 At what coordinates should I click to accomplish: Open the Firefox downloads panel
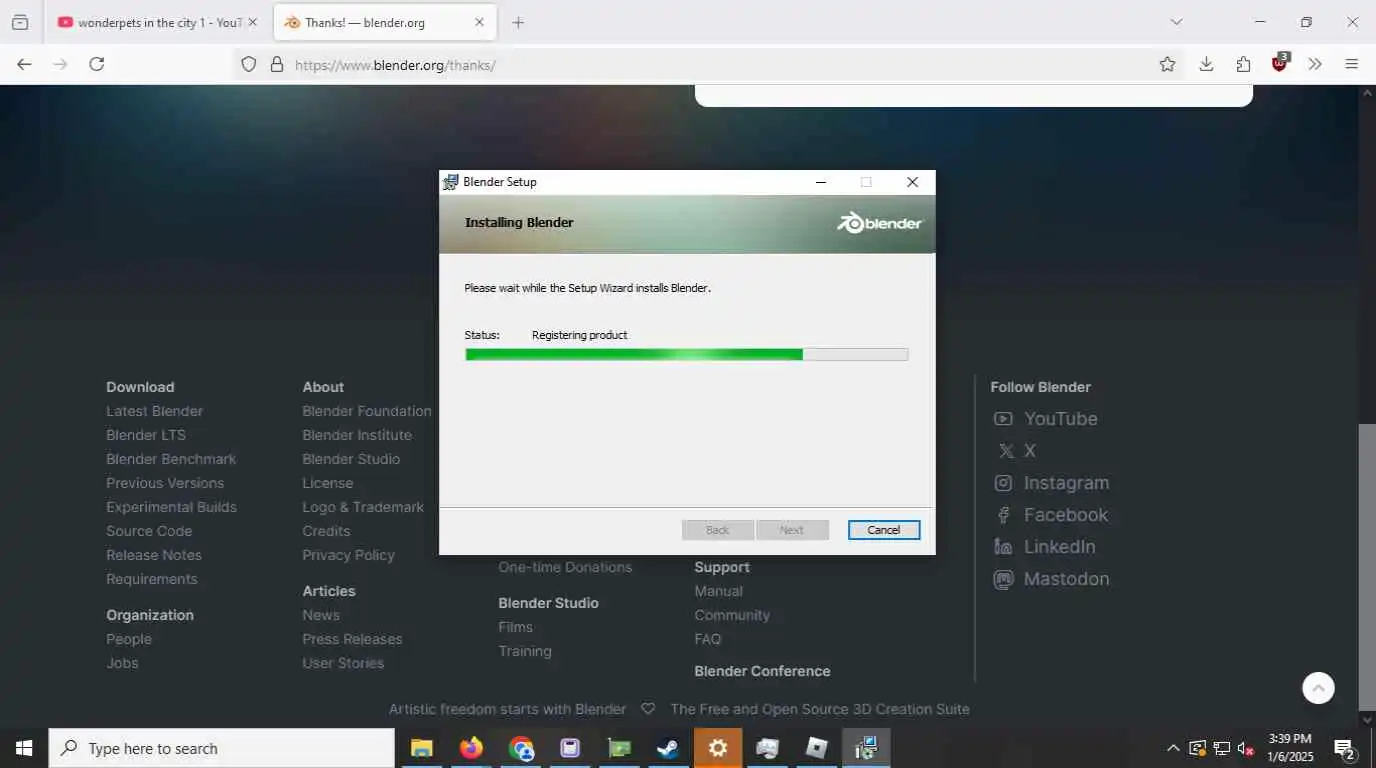click(x=1206, y=64)
